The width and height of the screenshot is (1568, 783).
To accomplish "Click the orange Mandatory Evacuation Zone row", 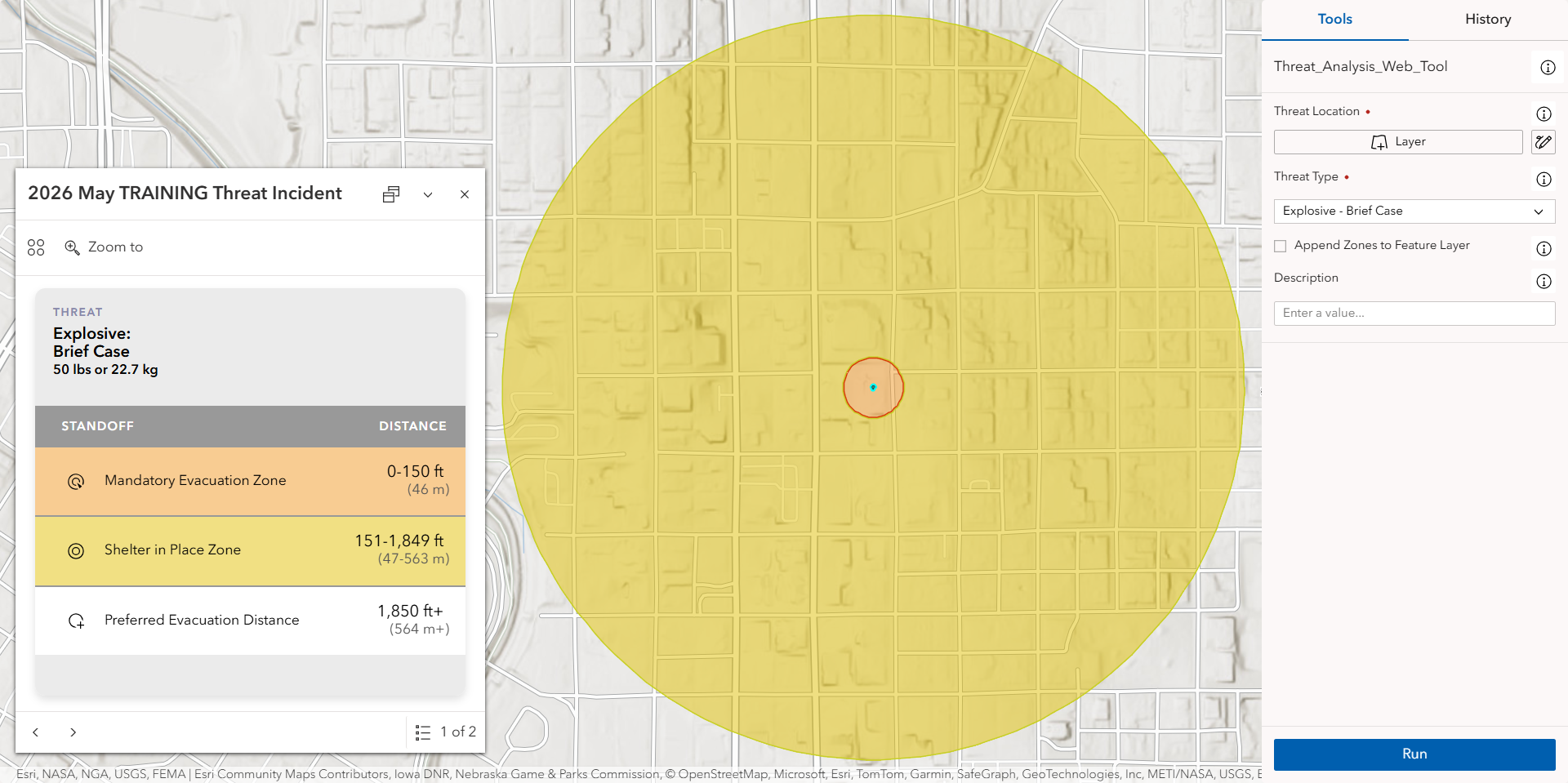I will (250, 482).
